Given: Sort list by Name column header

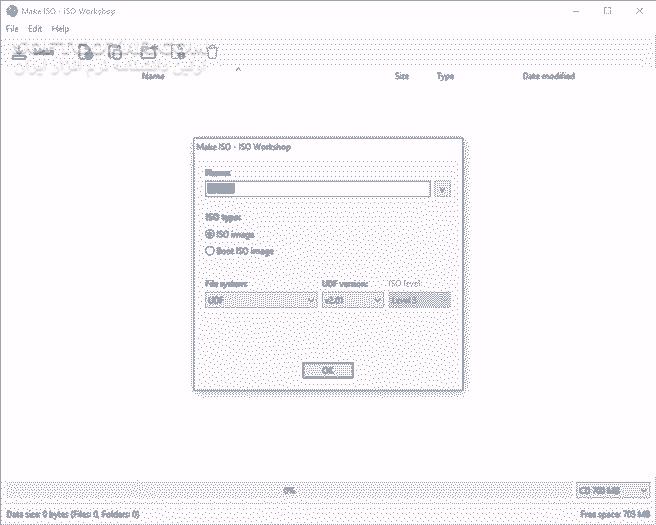Looking at the screenshot, I should (x=153, y=76).
